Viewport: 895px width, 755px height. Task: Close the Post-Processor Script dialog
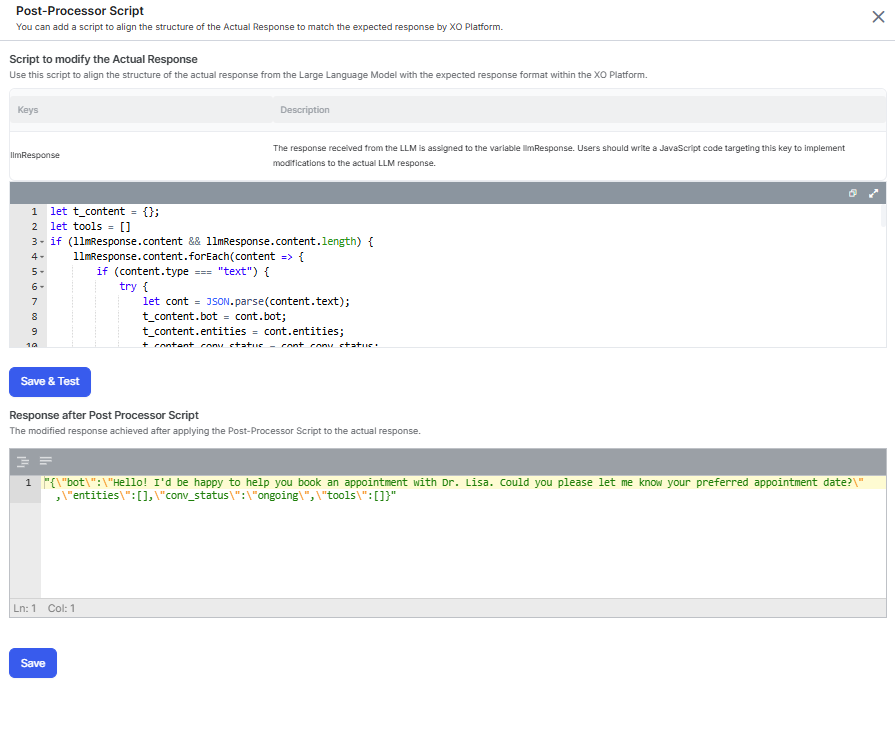[878, 16]
